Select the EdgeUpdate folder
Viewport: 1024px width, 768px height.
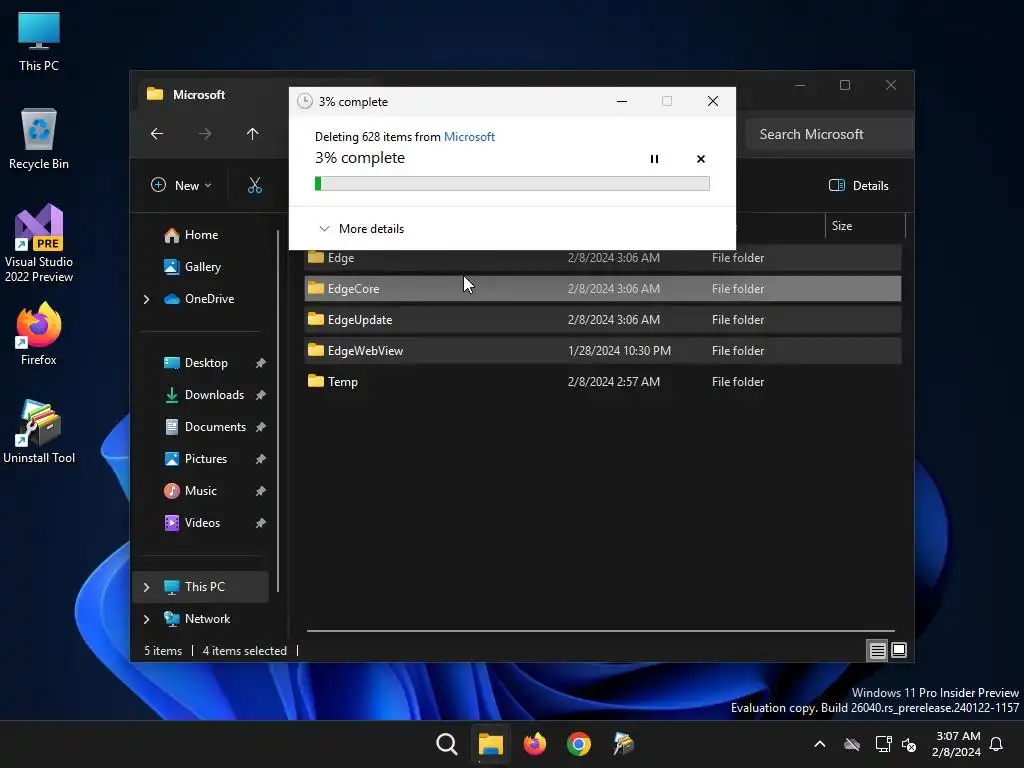point(603,319)
